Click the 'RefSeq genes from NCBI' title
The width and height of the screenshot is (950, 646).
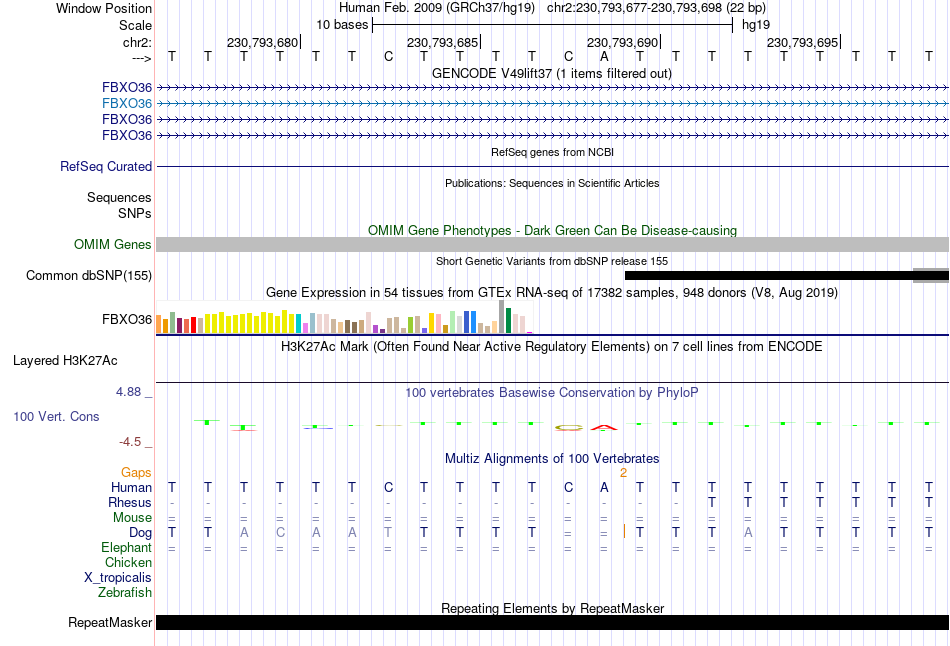click(x=553, y=152)
